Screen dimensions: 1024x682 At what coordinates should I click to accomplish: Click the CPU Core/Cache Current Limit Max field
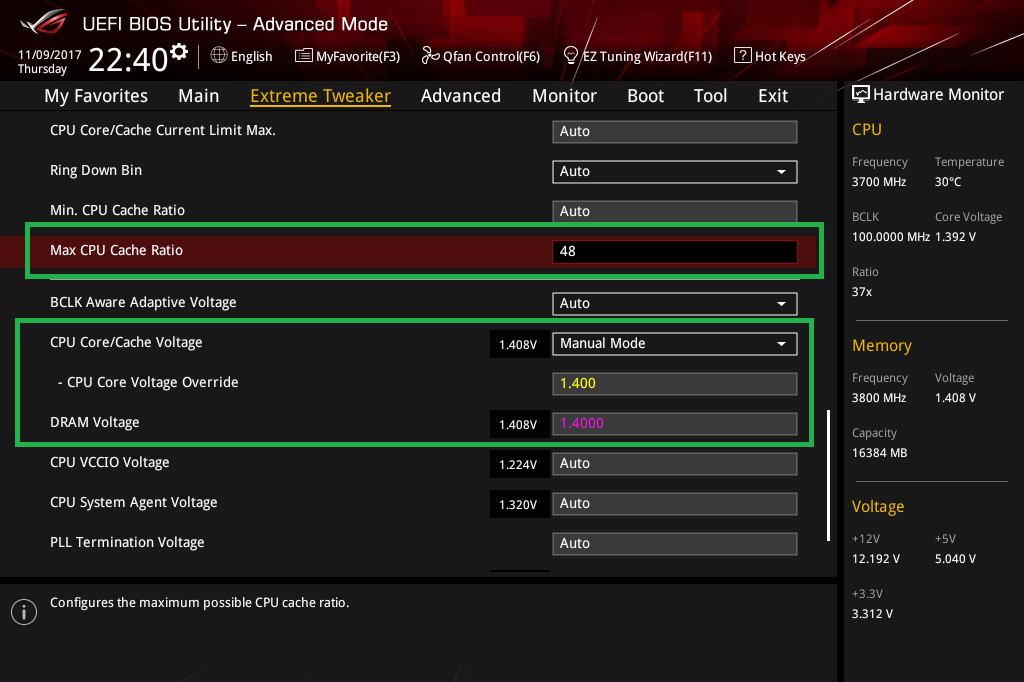click(x=675, y=131)
